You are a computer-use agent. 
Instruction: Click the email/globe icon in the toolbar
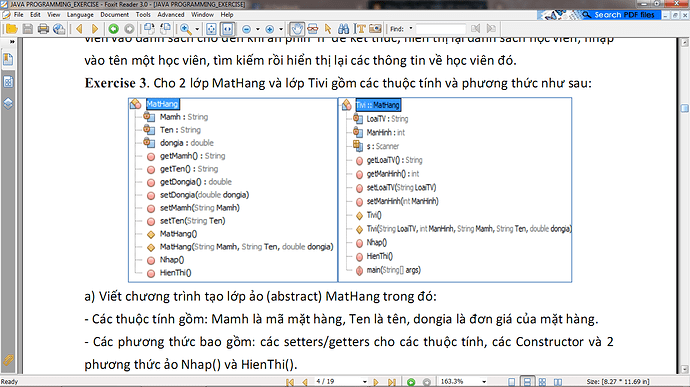click(59, 29)
